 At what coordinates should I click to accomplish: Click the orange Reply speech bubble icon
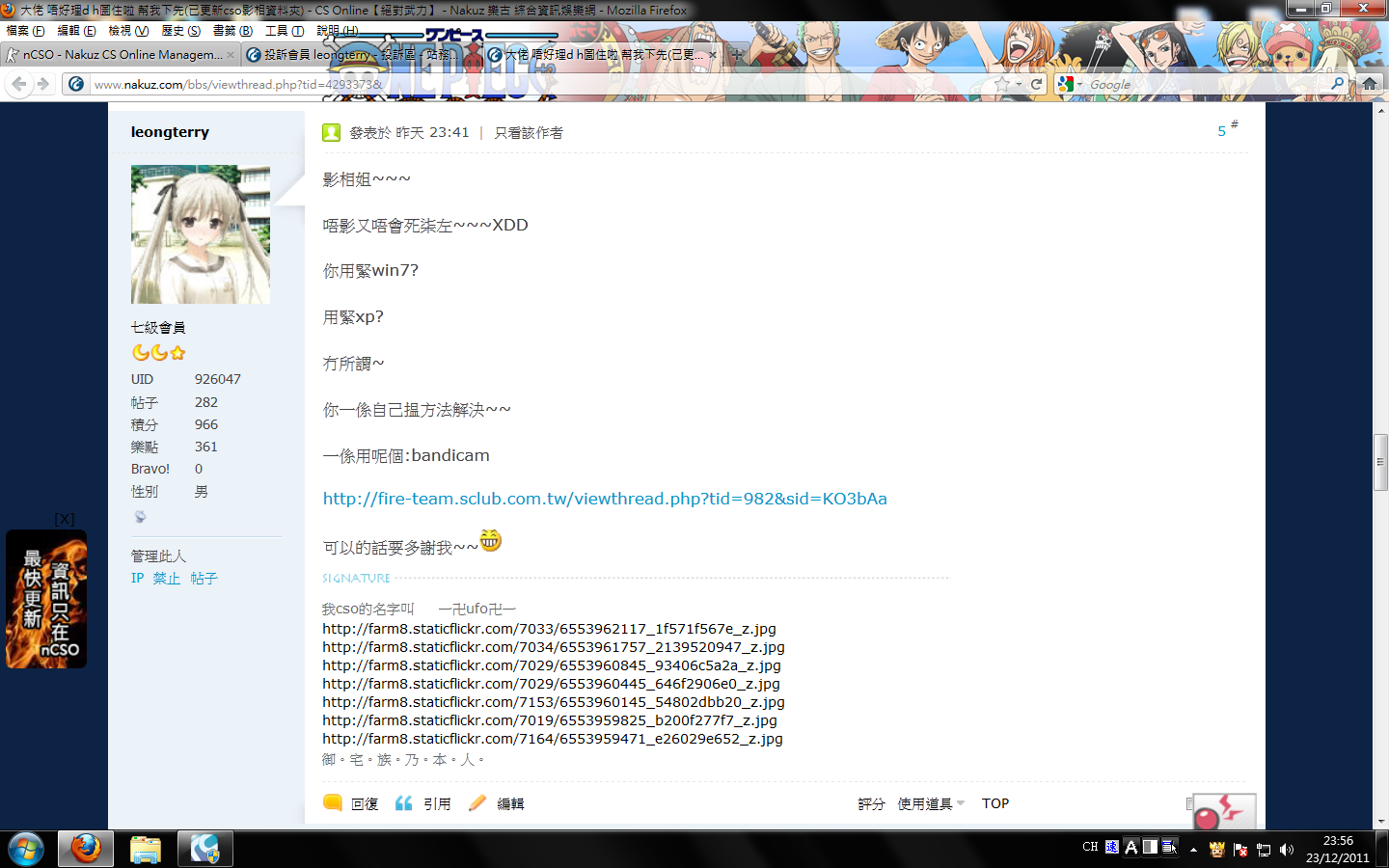coord(333,802)
